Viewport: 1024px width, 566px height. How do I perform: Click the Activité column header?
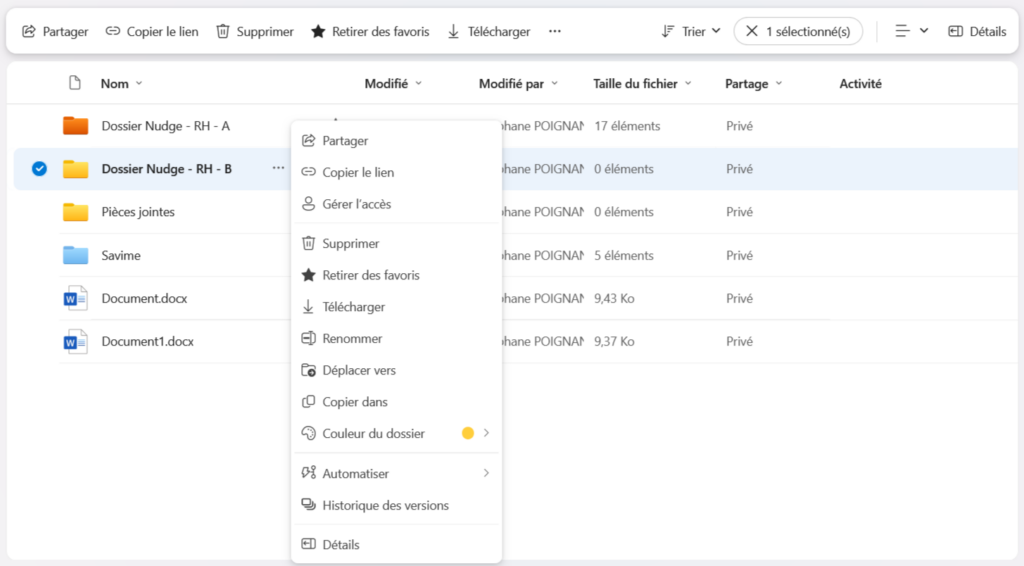(x=860, y=84)
